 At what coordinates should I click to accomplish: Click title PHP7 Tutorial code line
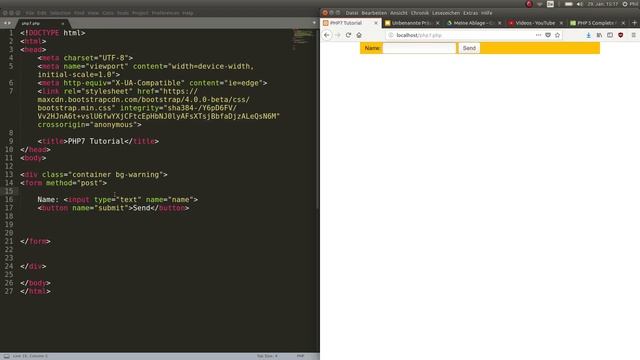tap(98, 141)
